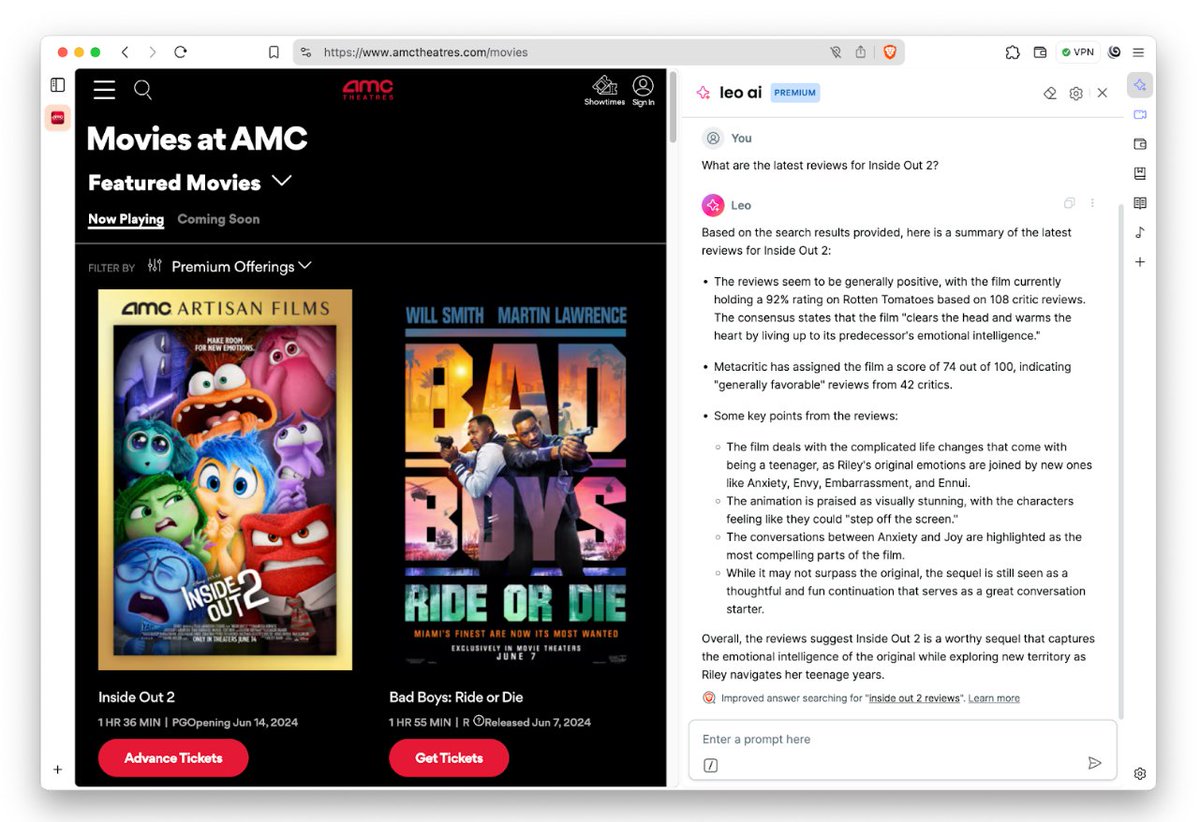The image size is (1200, 822).
Task: Go back to the previous page
Action: (125, 52)
